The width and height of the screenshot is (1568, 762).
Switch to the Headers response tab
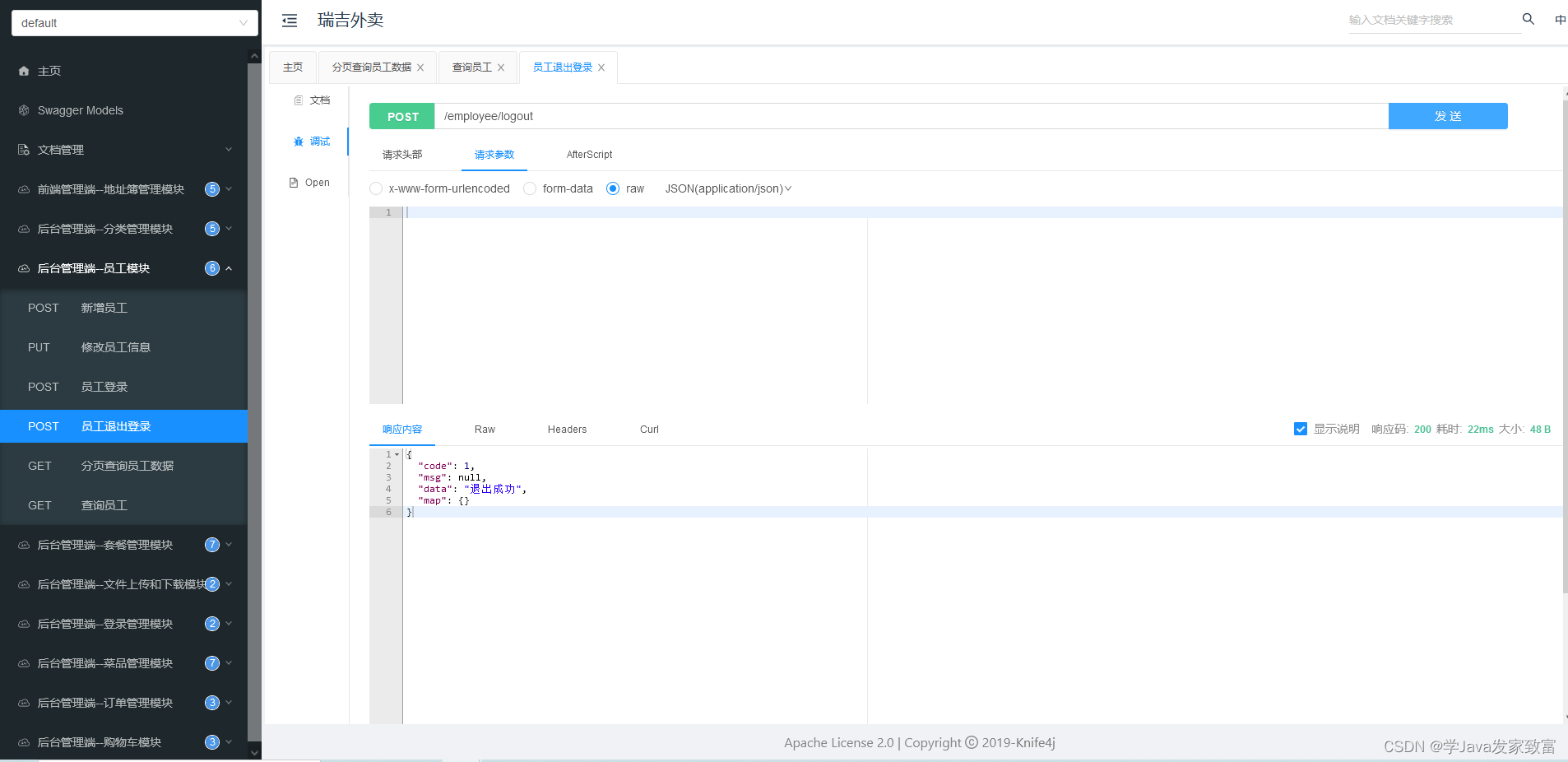[x=567, y=430]
